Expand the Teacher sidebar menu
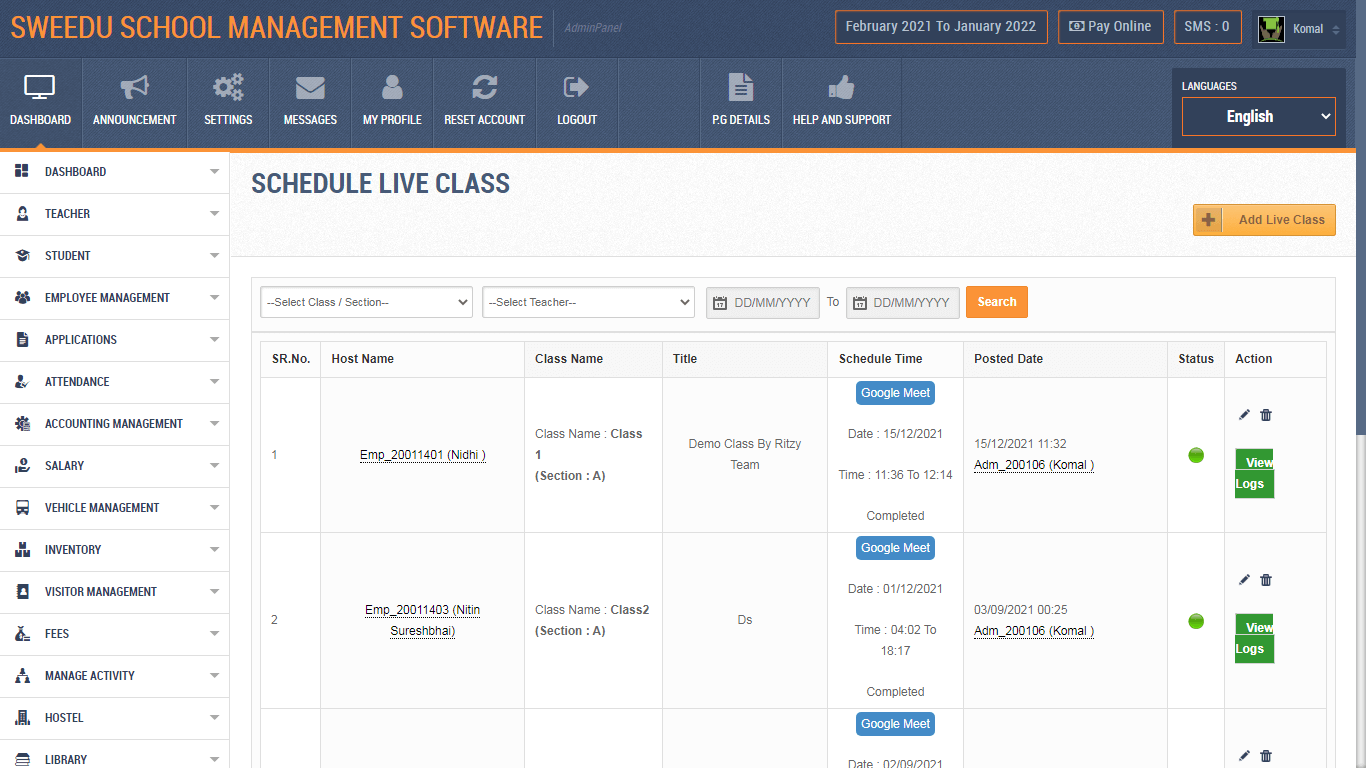Viewport: 1366px width, 768px height. click(114, 214)
